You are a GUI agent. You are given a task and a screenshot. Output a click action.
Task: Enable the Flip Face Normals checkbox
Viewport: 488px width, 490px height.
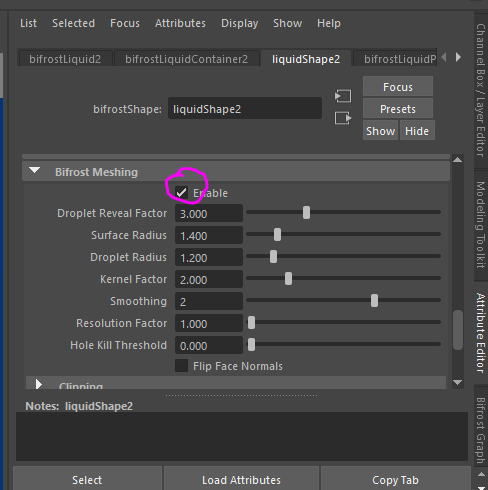click(x=181, y=366)
